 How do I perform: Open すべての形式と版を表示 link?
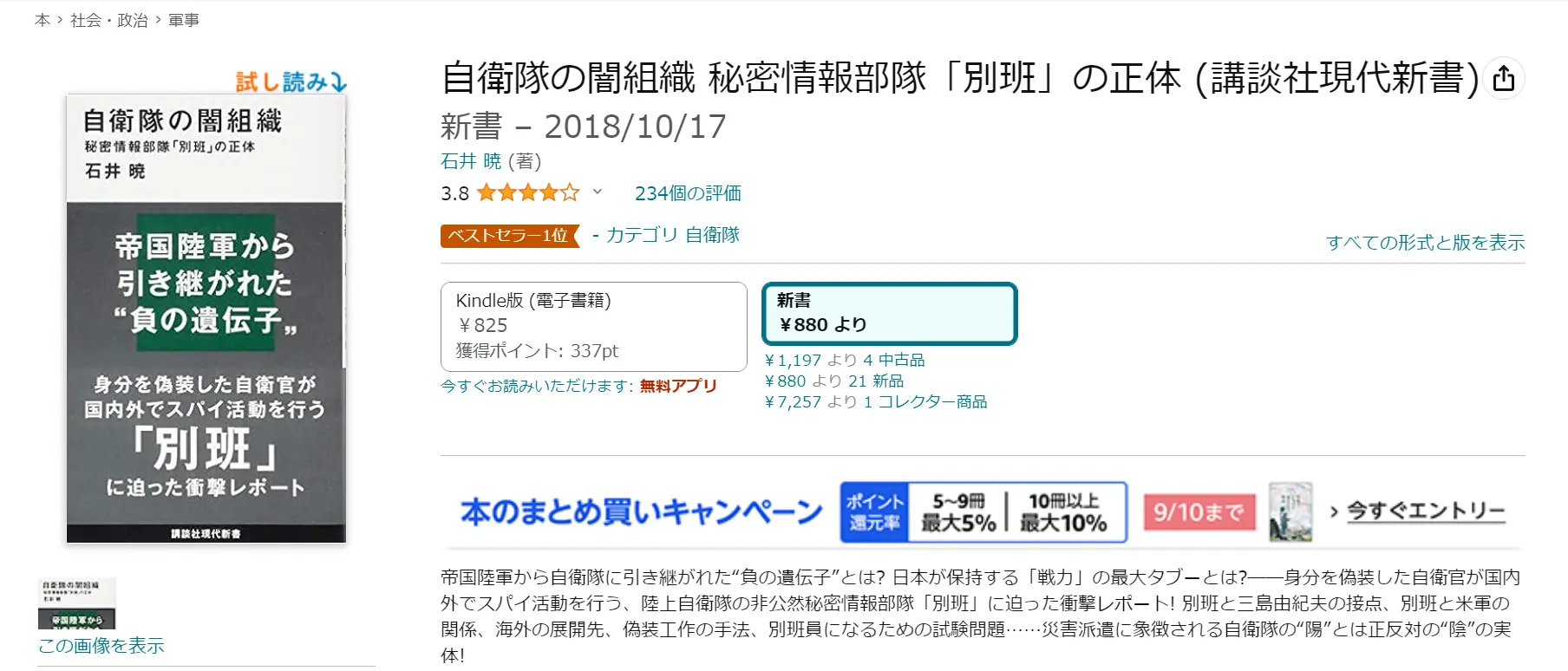(1425, 243)
